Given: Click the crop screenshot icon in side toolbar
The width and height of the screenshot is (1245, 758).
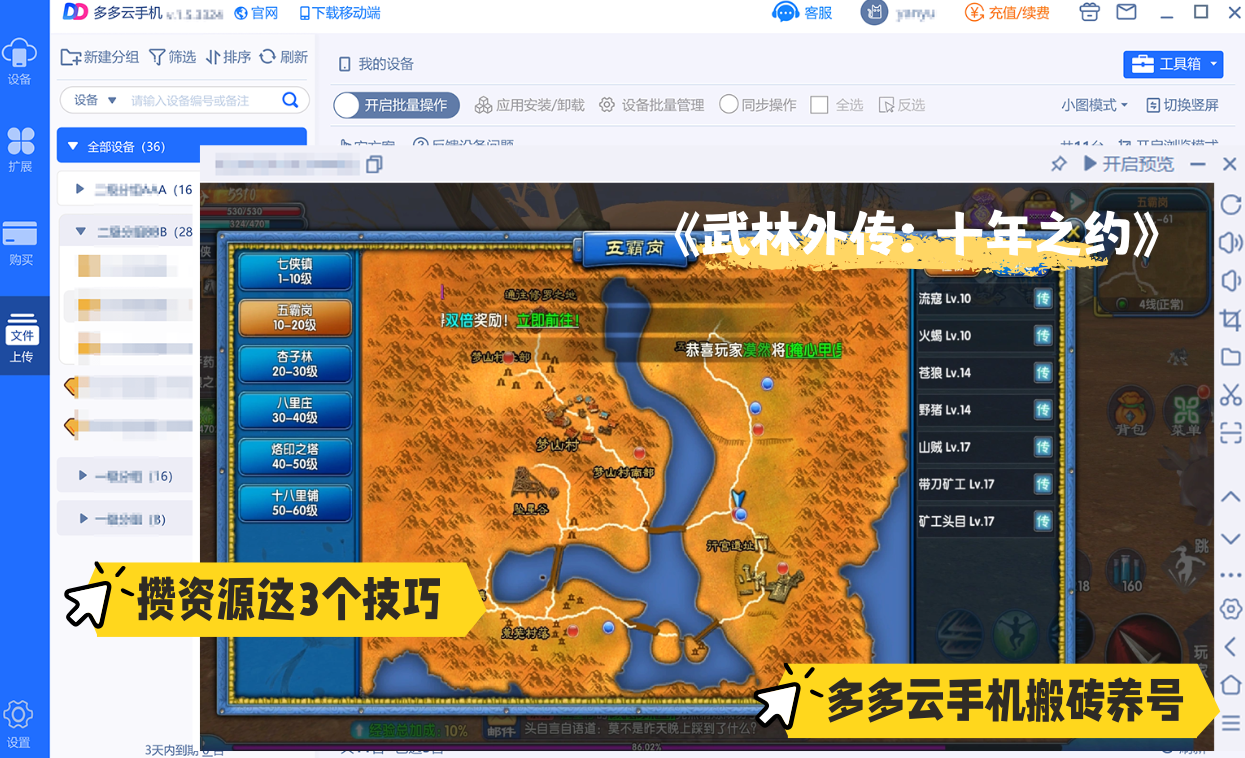Looking at the screenshot, I should coord(1231,320).
